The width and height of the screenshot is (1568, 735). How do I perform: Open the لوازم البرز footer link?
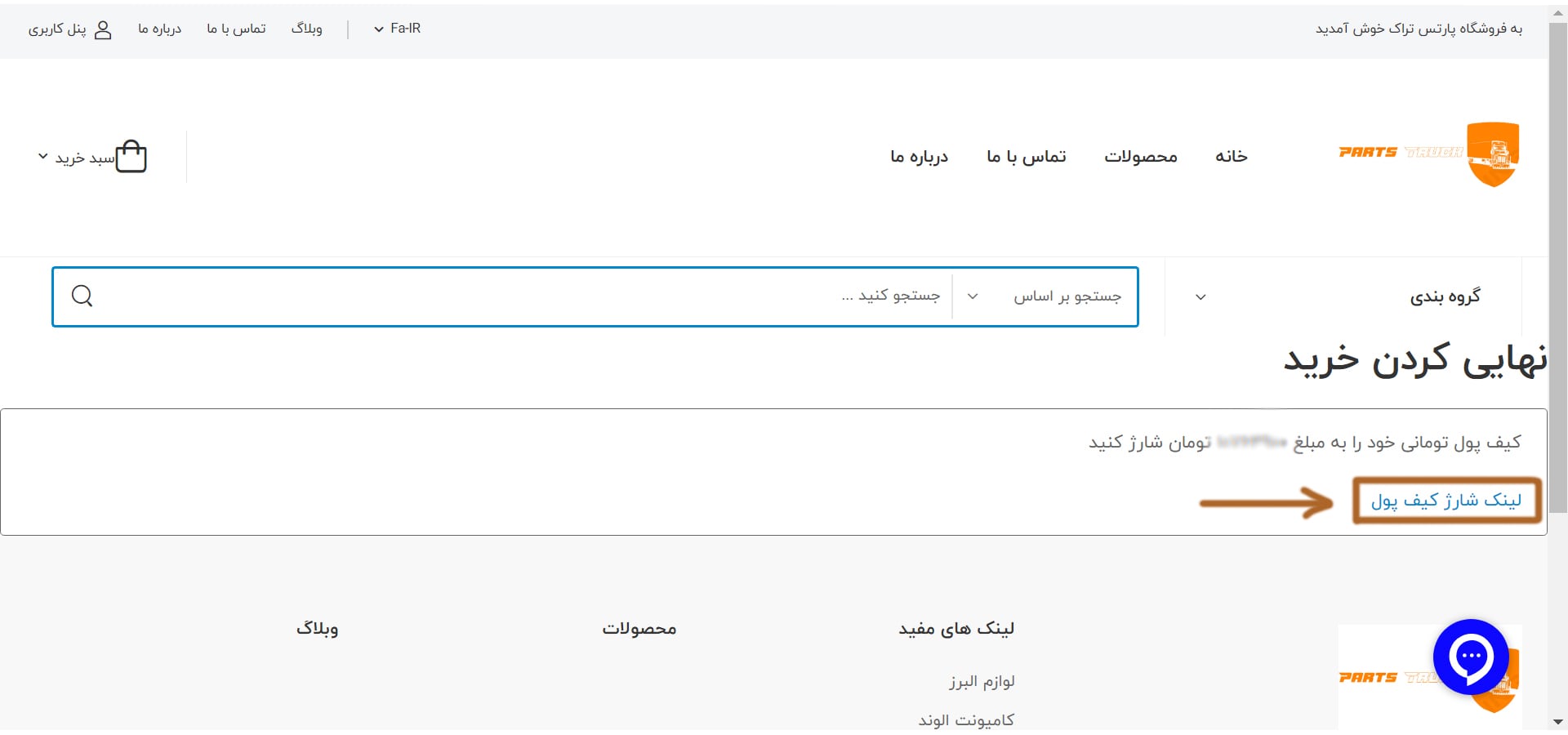(x=982, y=681)
